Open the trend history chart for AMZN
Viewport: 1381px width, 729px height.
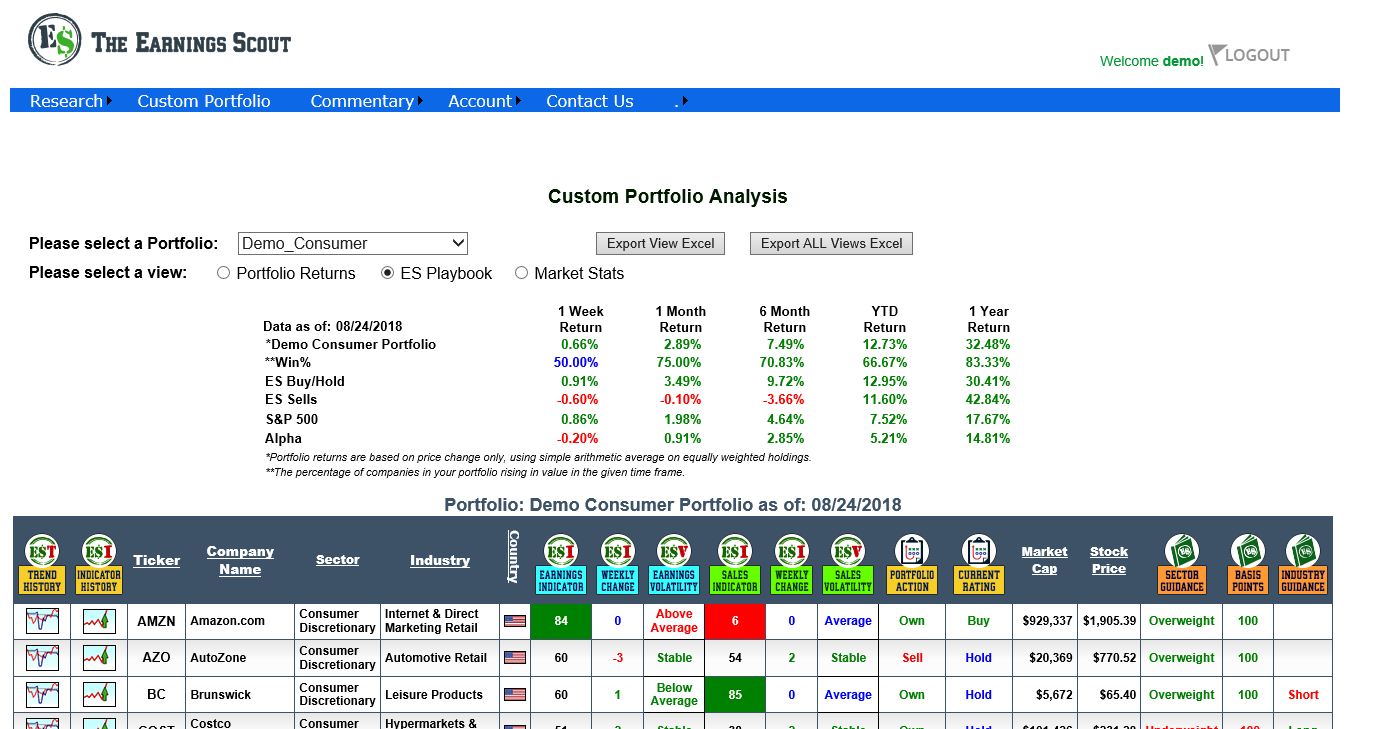coord(42,621)
